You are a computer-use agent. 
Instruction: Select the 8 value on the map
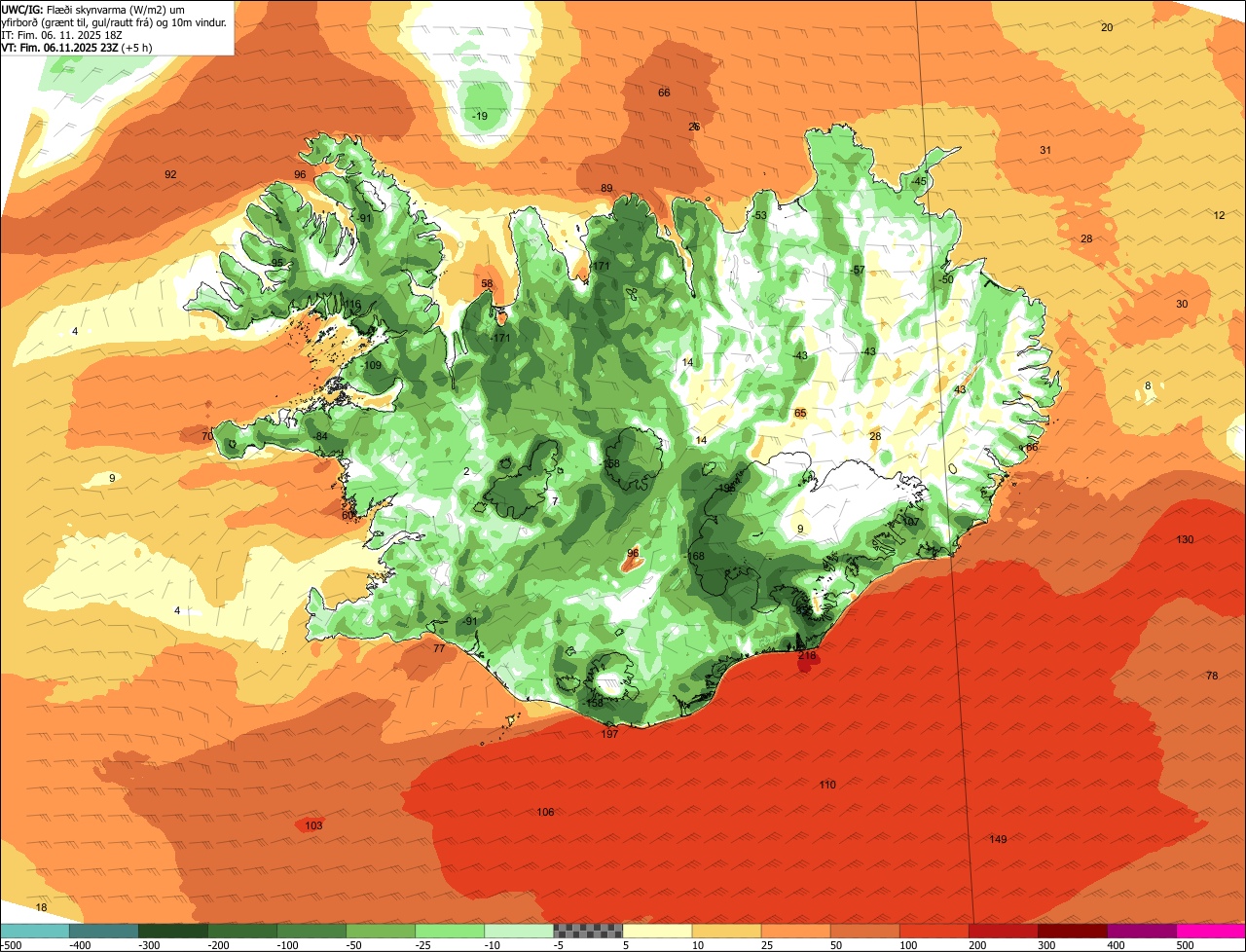[1148, 385]
